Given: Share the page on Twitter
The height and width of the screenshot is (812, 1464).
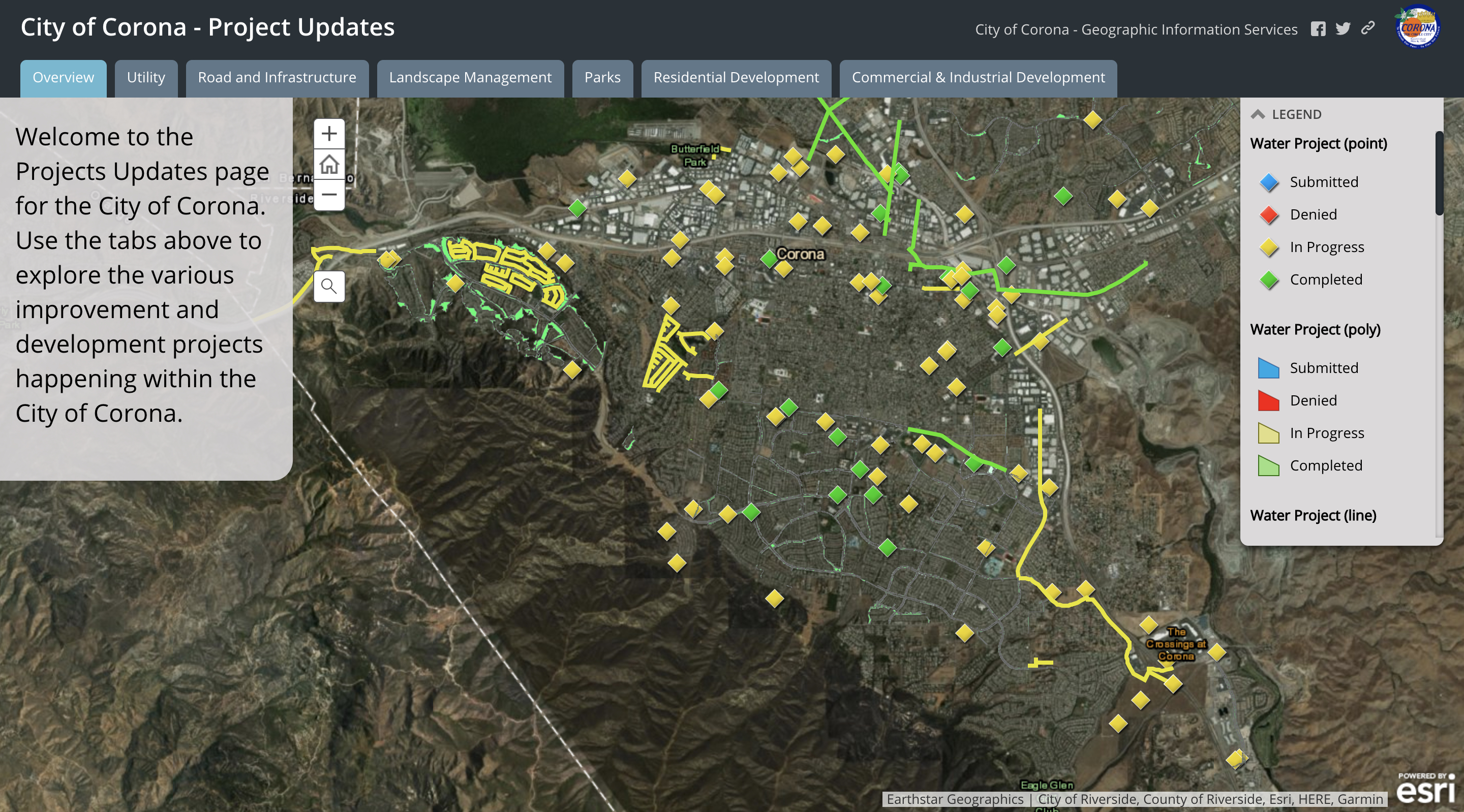Looking at the screenshot, I should [x=1343, y=29].
